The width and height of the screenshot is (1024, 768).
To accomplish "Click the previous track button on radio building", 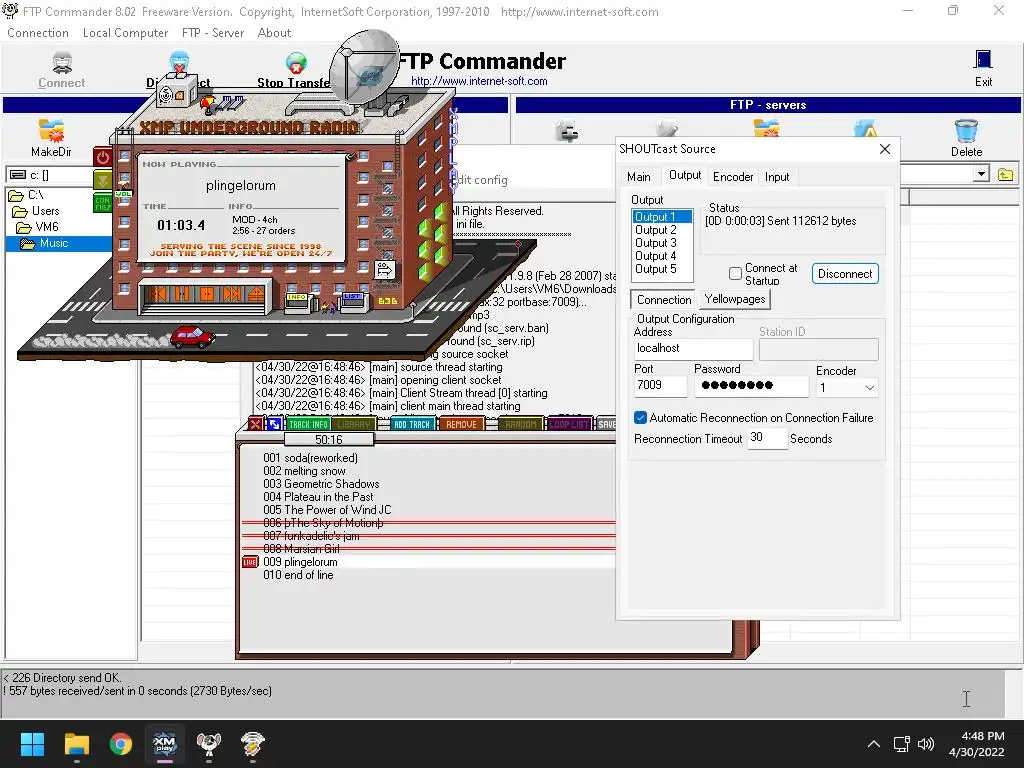I will pos(157,294).
